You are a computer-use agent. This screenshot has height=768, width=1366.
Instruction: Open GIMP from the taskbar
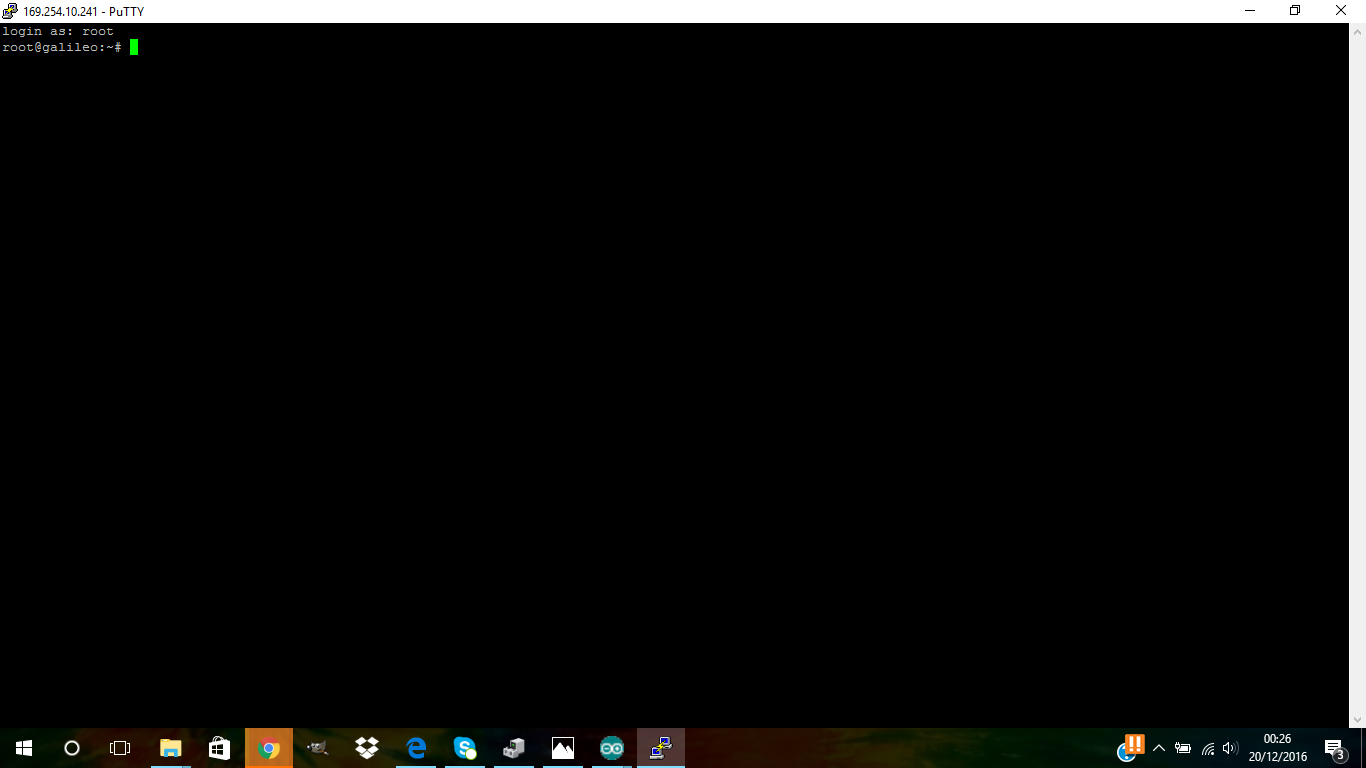pos(317,748)
